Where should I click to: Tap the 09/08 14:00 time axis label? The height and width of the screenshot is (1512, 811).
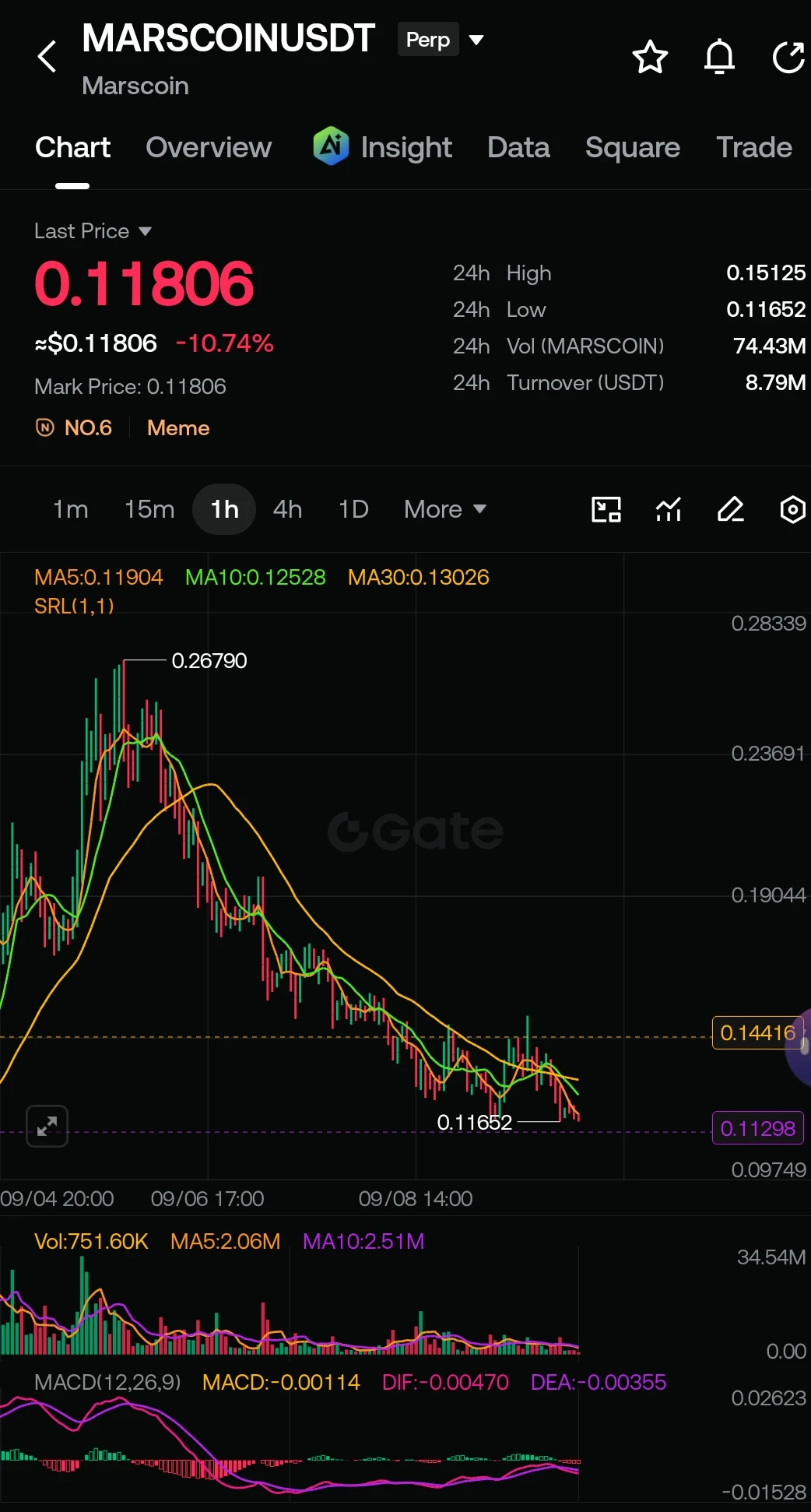[416, 1198]
